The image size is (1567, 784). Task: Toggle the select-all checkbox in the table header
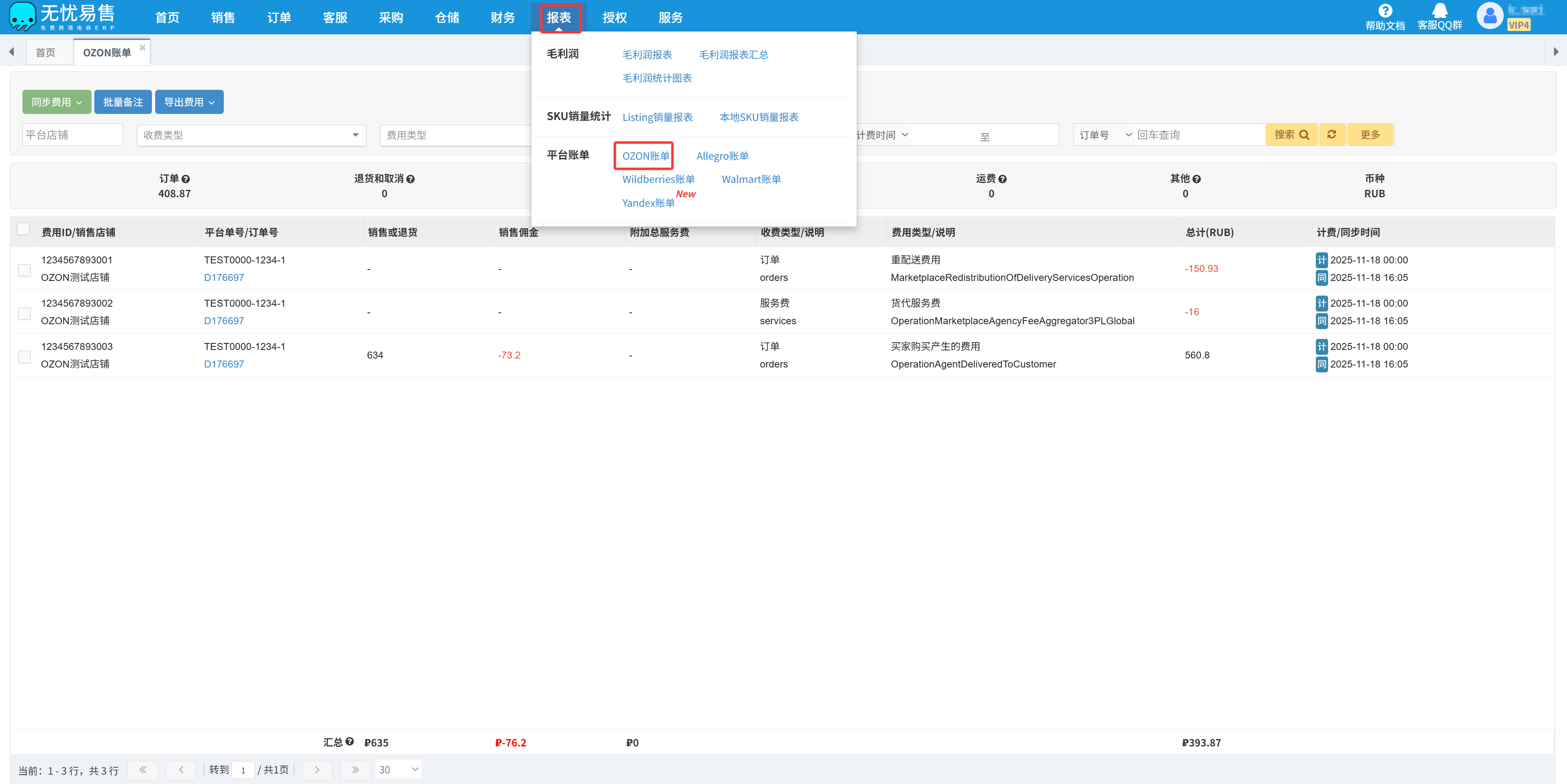coord(24,229)
